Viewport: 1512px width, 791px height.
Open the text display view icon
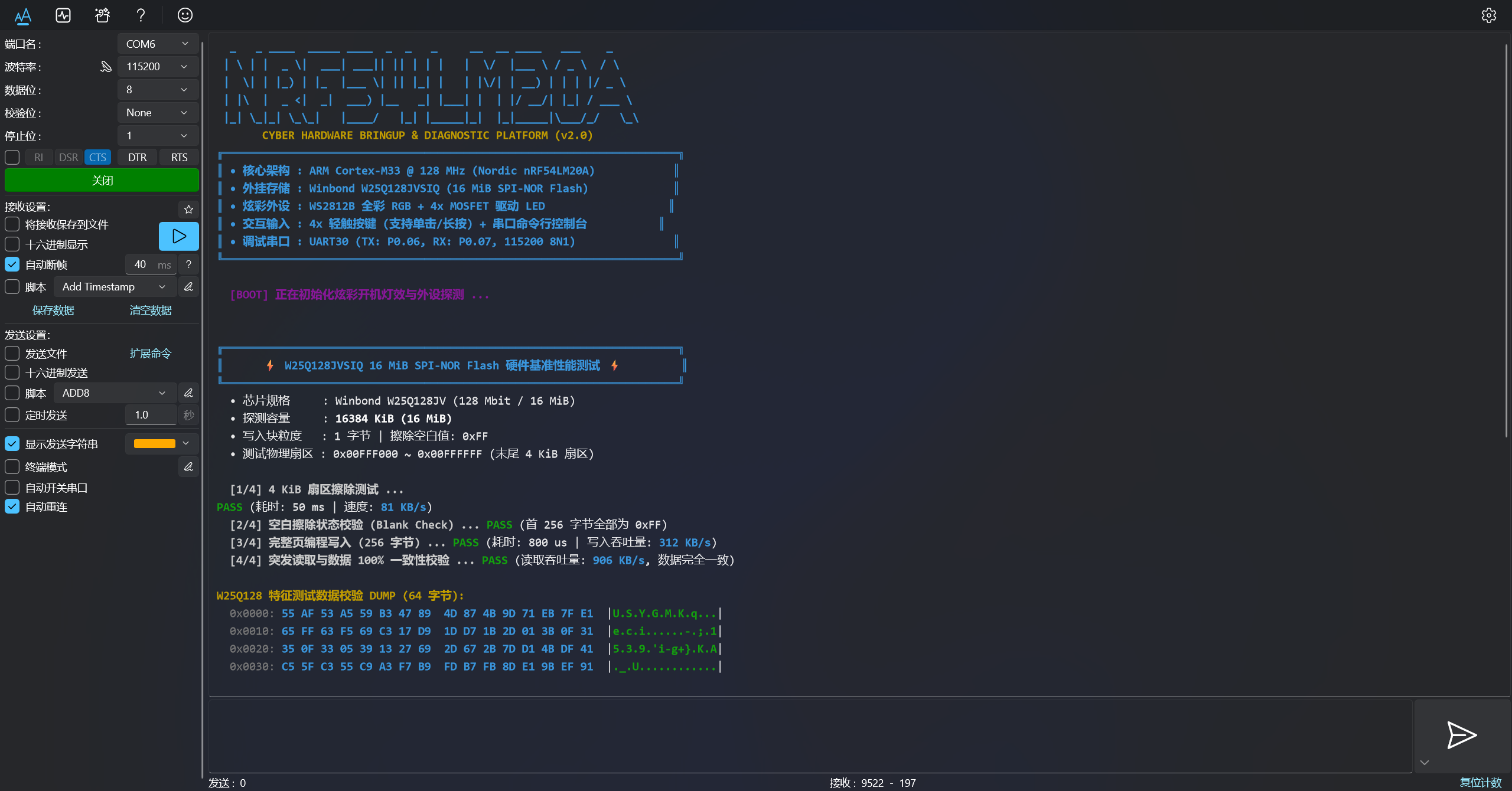pos(22,15)
